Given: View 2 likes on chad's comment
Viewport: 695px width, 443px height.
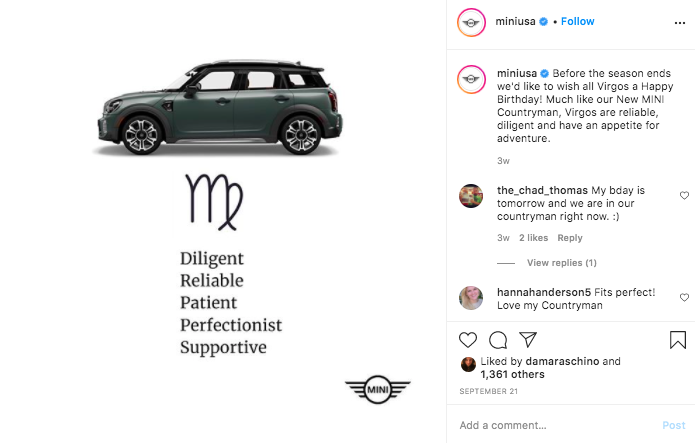Looking at the screenshot, I should pos(533,238).
